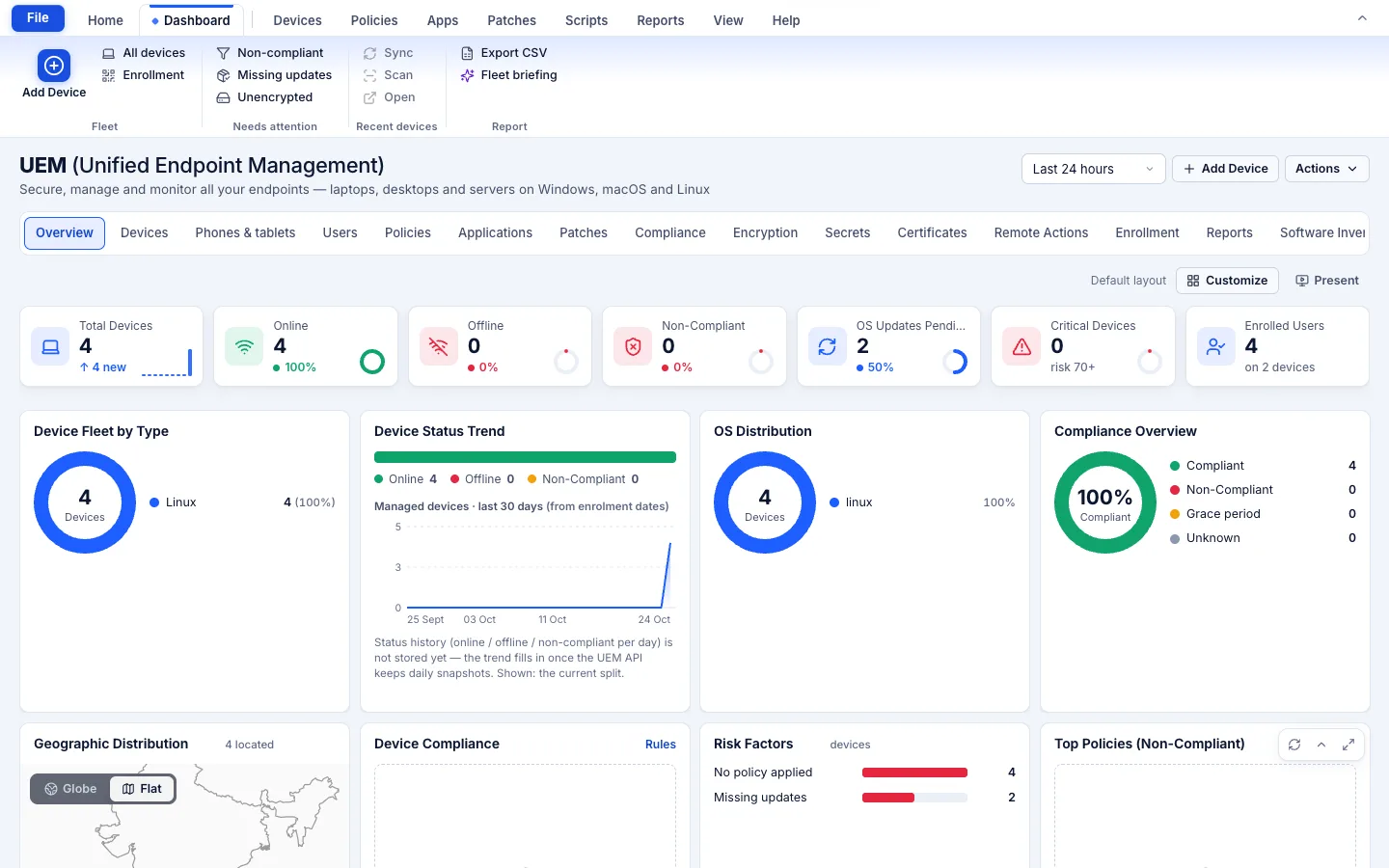
Task: Click the Non-Compliant shield icon
Action: (633, 346)
